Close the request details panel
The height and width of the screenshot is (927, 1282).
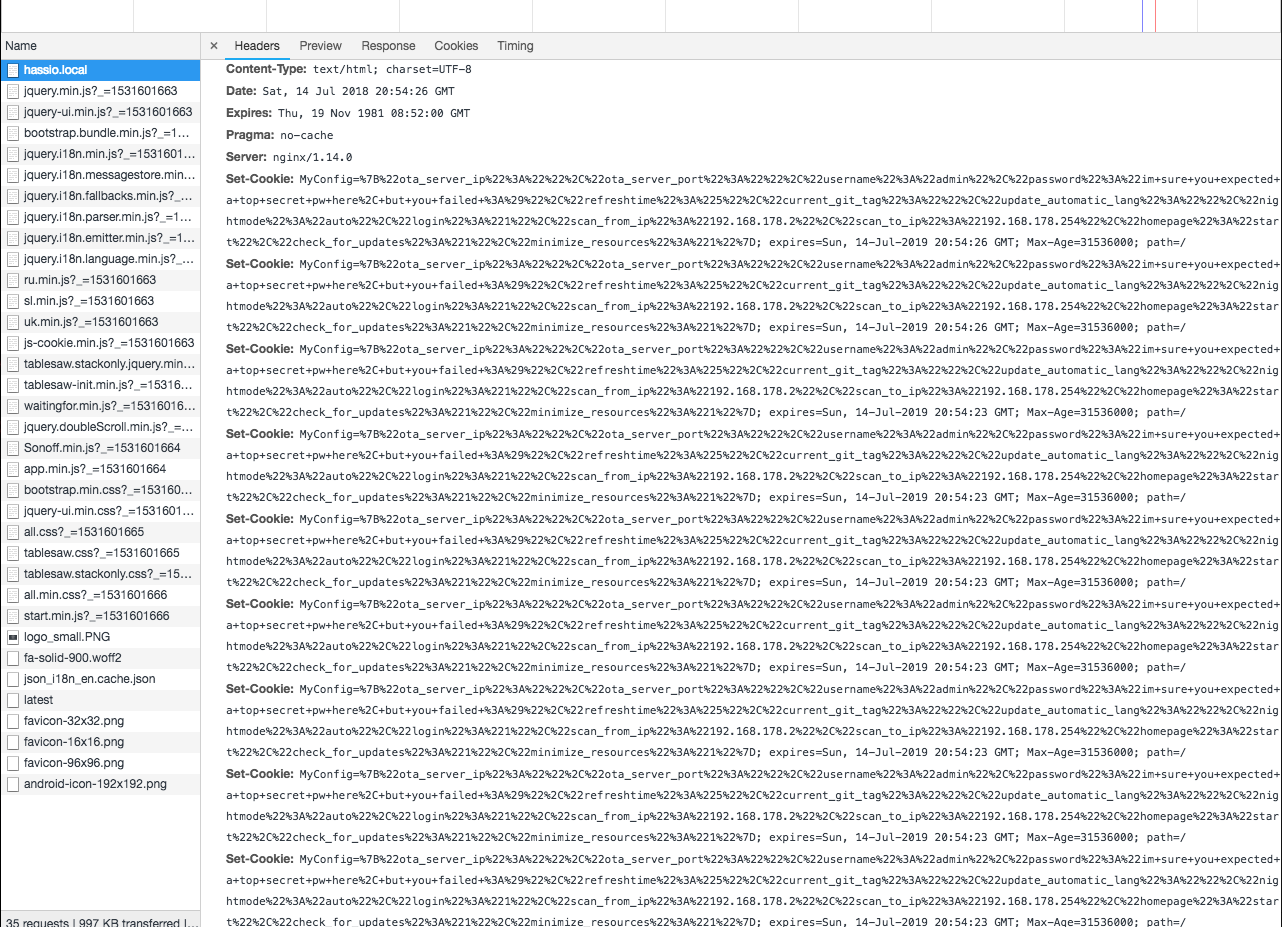[x=213, y=46]
